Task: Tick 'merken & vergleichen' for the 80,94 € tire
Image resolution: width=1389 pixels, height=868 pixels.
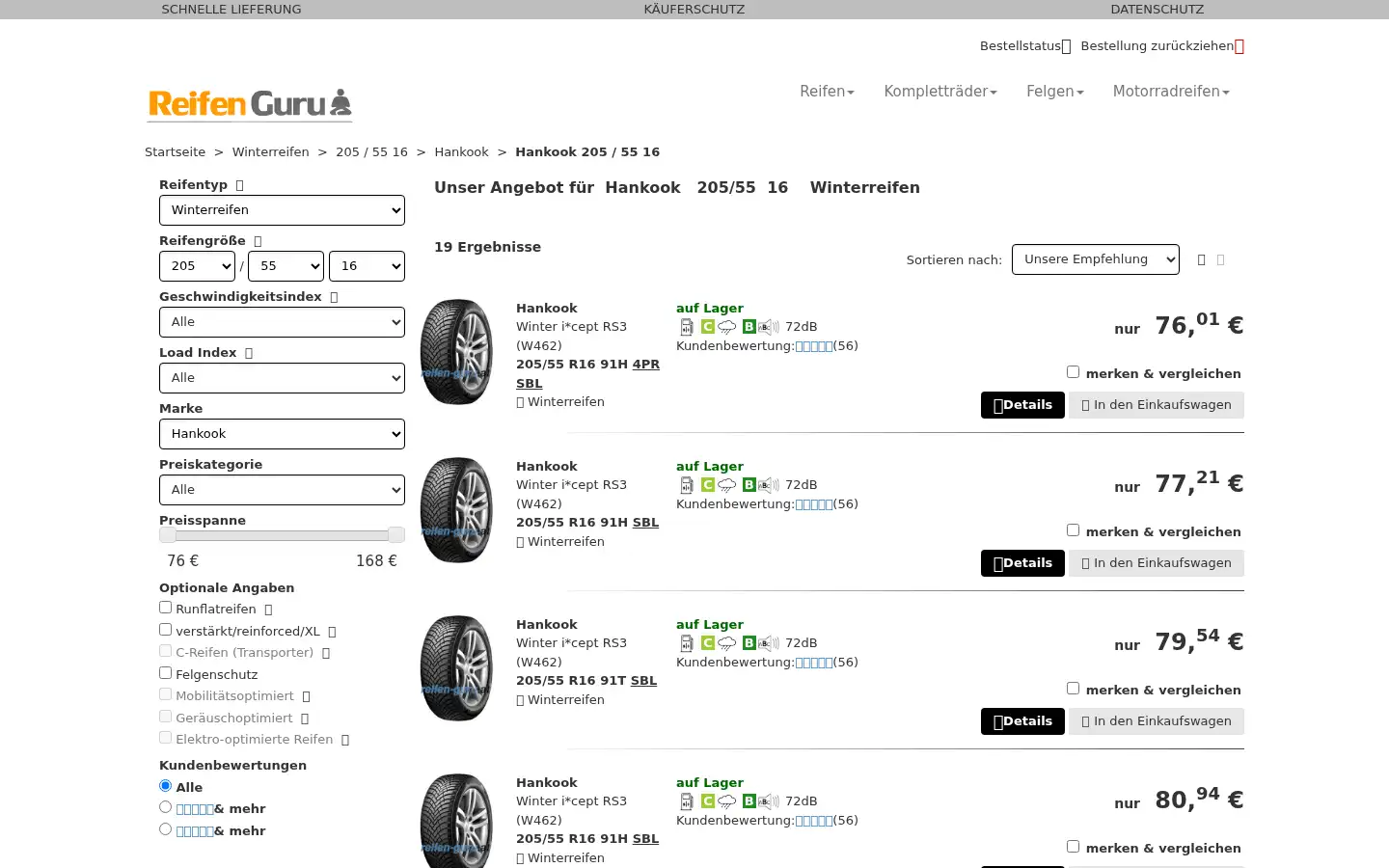Action: [1073, 847]
